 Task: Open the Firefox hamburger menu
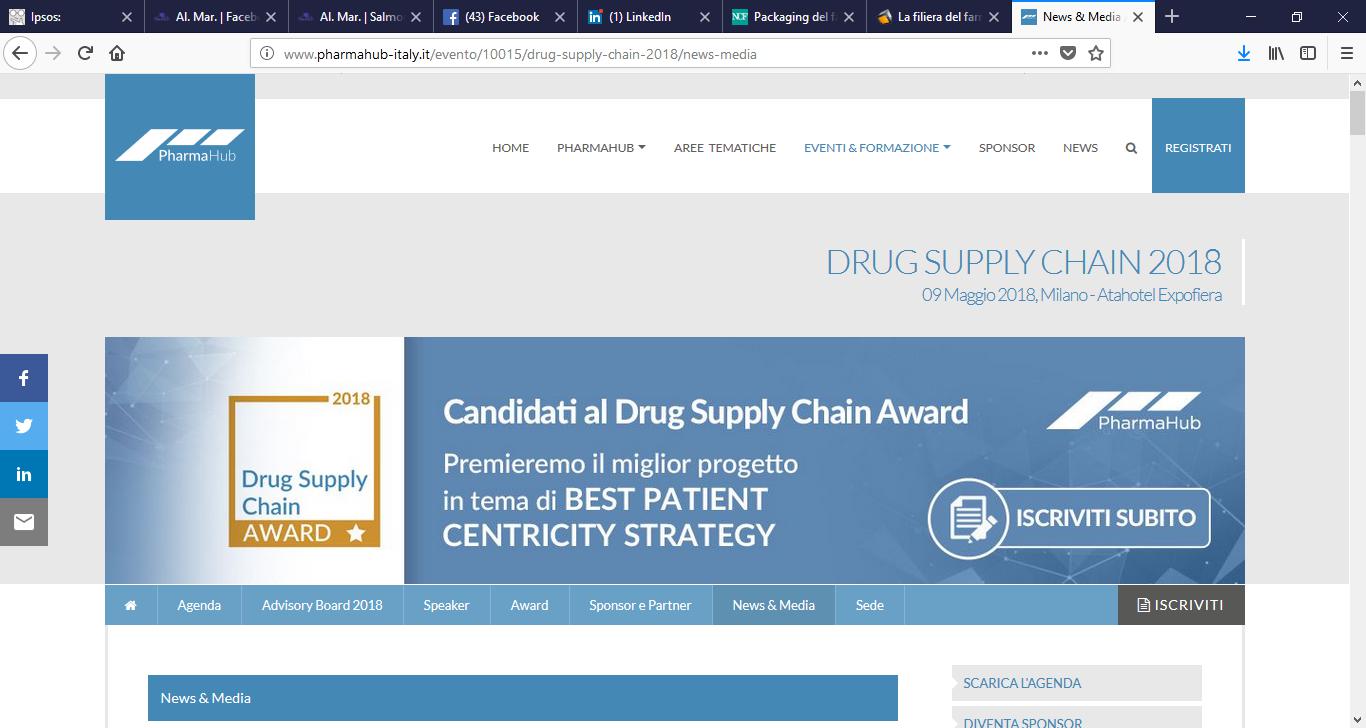(x=1346, y=53)
